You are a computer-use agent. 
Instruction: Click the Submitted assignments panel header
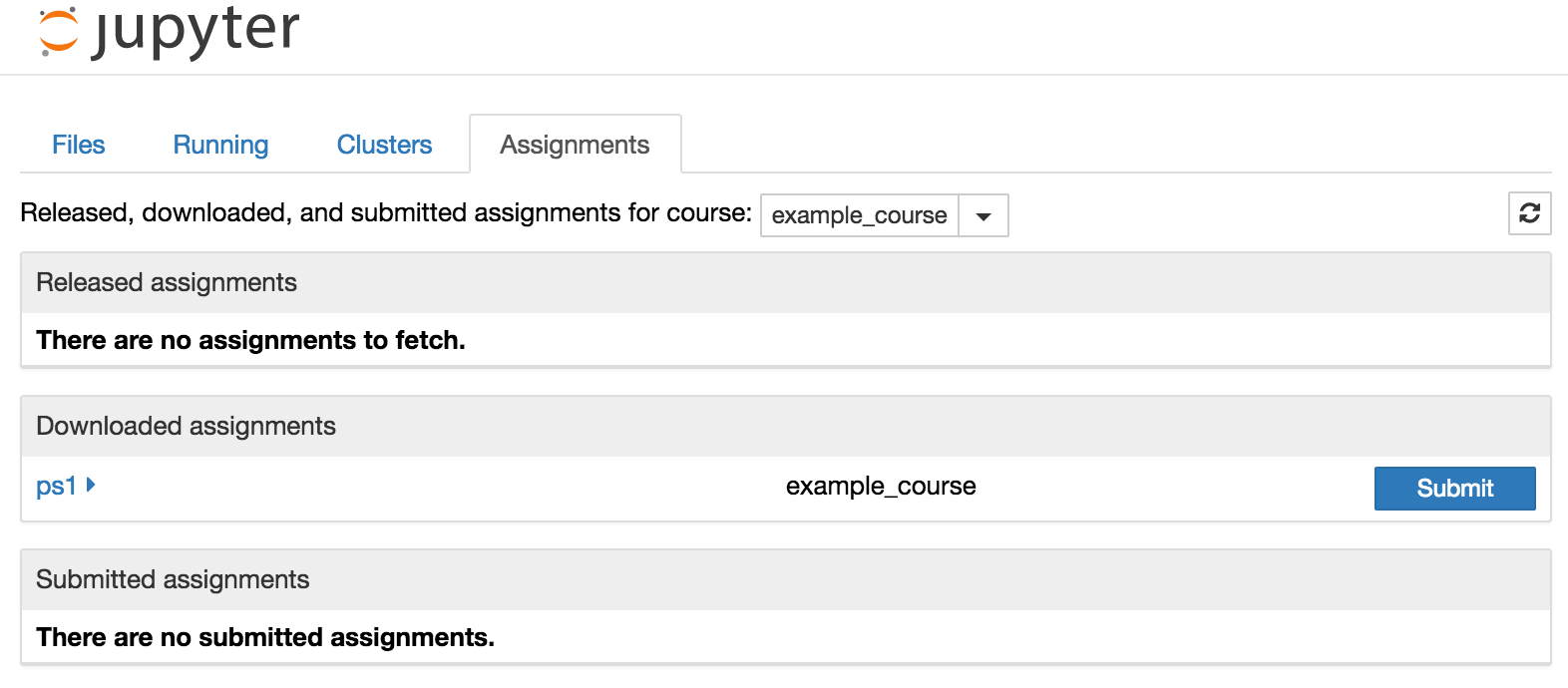(173, 580)
